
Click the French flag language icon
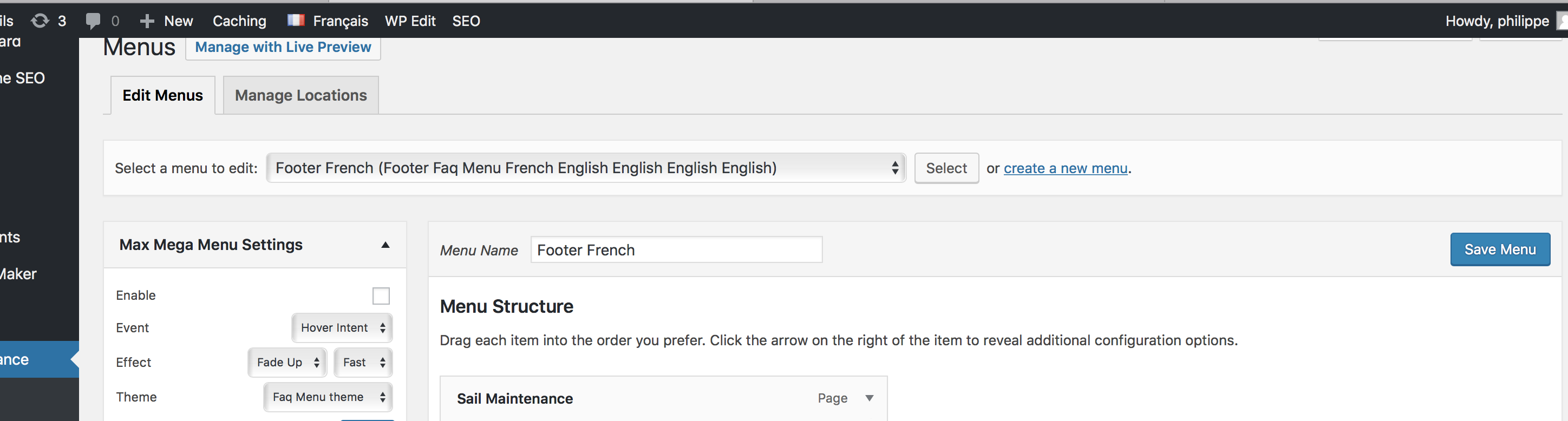(x=296, y=20)
